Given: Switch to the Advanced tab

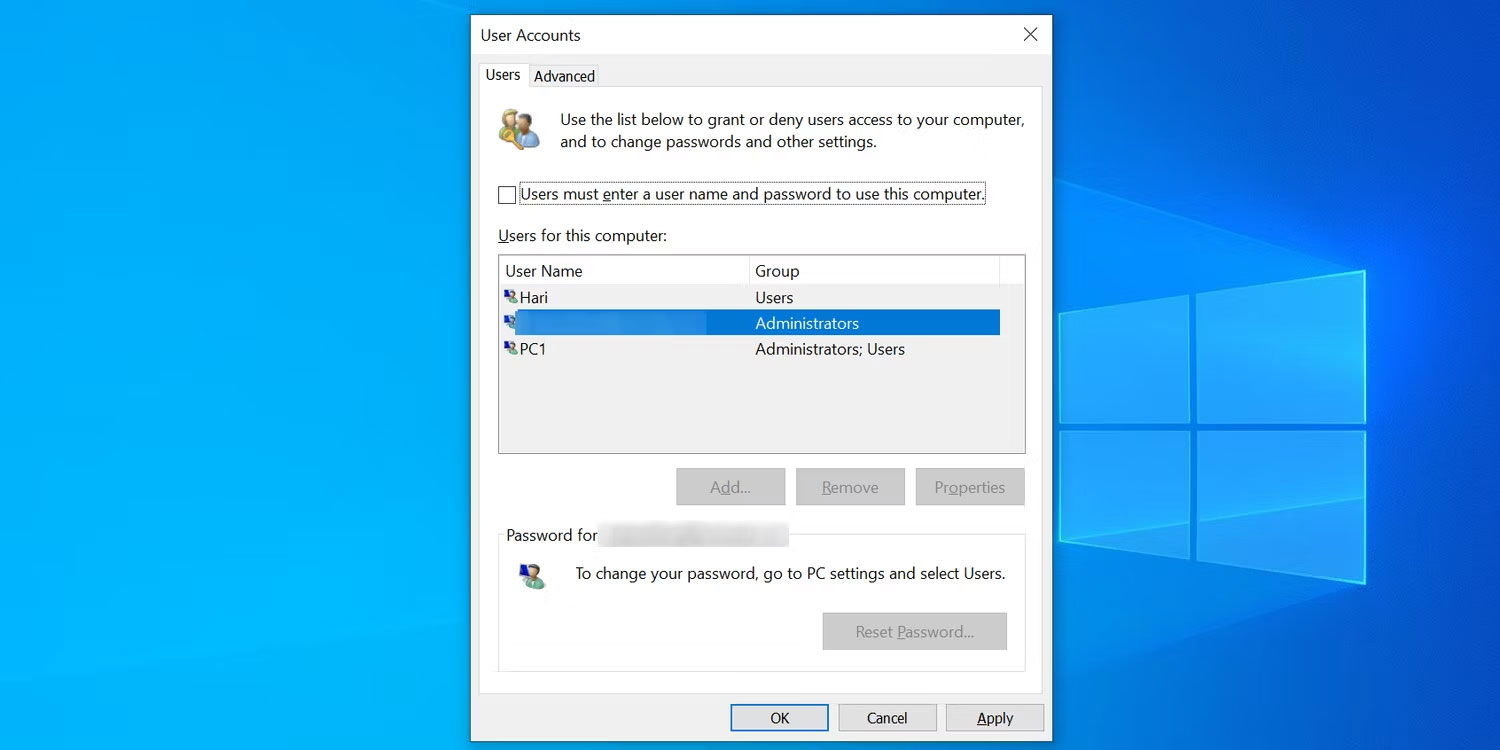Looking at the screenshot, I should click(x=564, y=75).
